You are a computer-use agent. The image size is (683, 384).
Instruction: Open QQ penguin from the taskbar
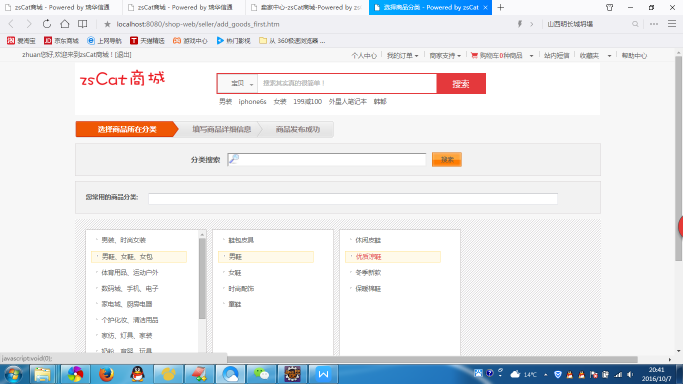click(137, 374)
